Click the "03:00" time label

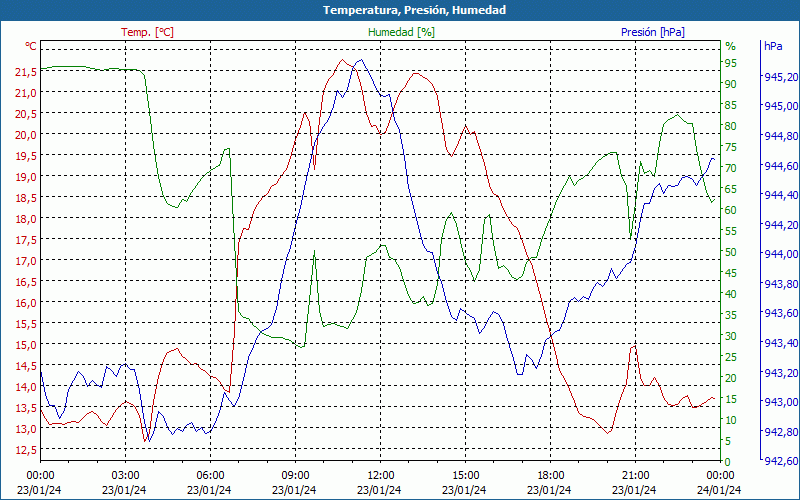click(125, 474)
